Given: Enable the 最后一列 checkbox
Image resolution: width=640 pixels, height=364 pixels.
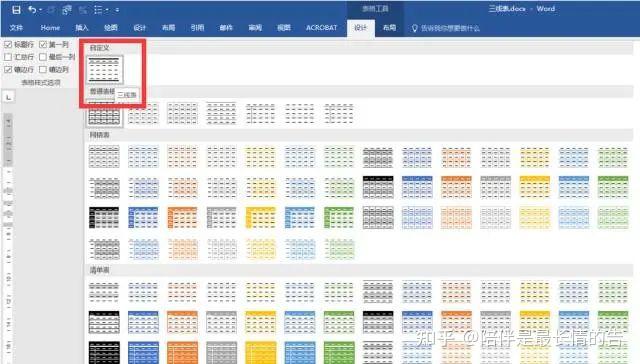Looking at the screenshot, I should point(43,57).
